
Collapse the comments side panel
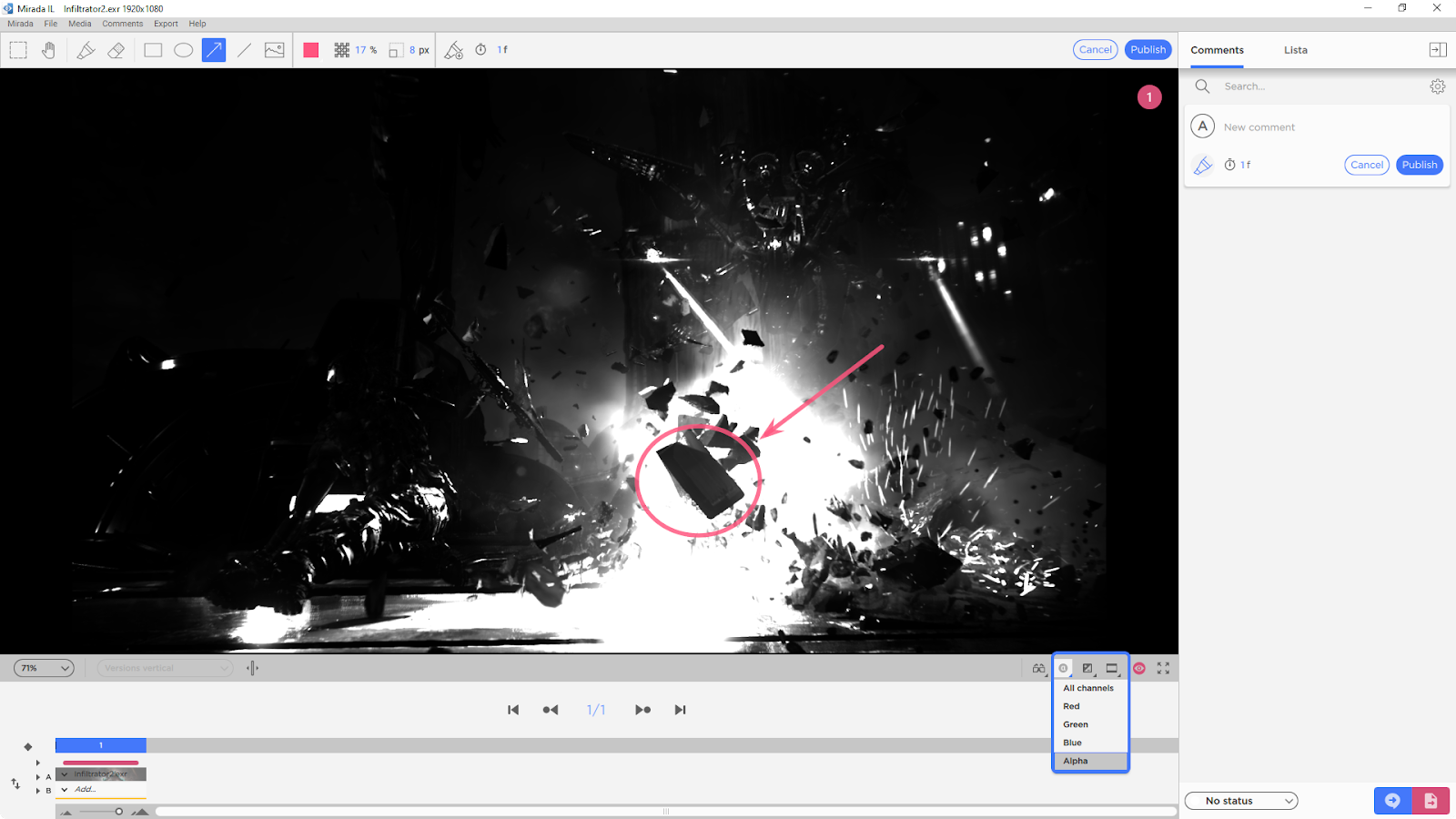coord(1438,50)
